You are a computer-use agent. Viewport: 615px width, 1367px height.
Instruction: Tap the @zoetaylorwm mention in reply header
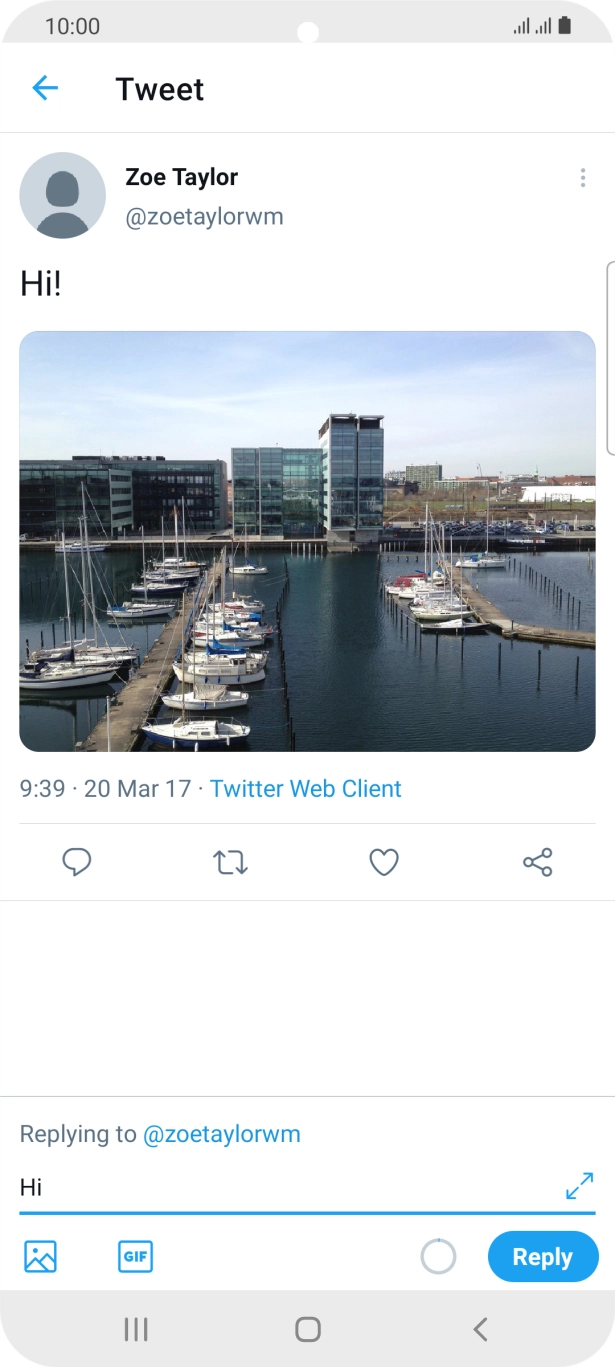(221, 1134)
